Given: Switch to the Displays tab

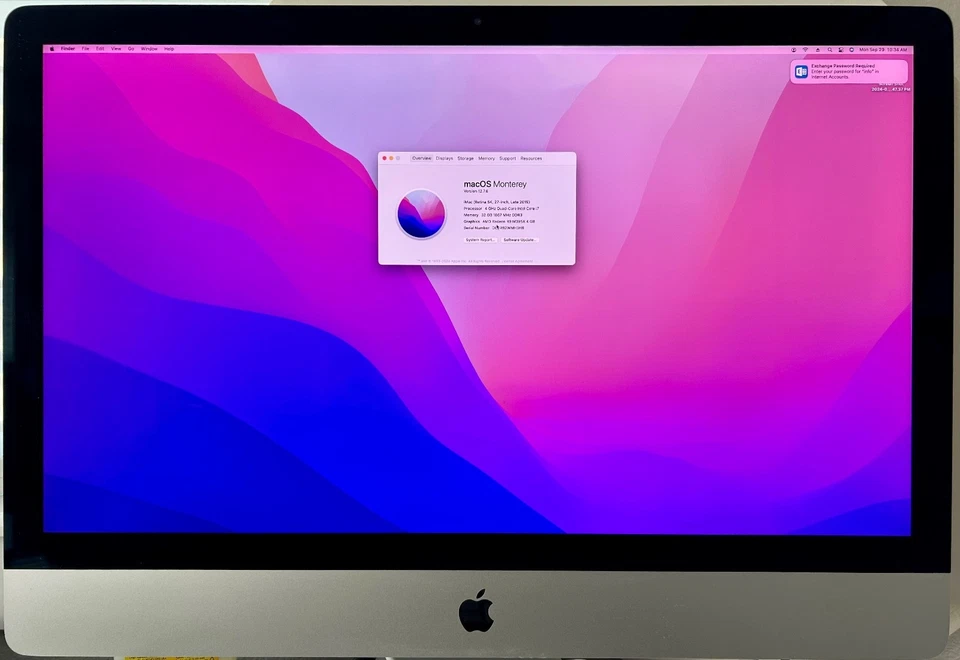Looking at the screenshot, I should click(444, 159).
